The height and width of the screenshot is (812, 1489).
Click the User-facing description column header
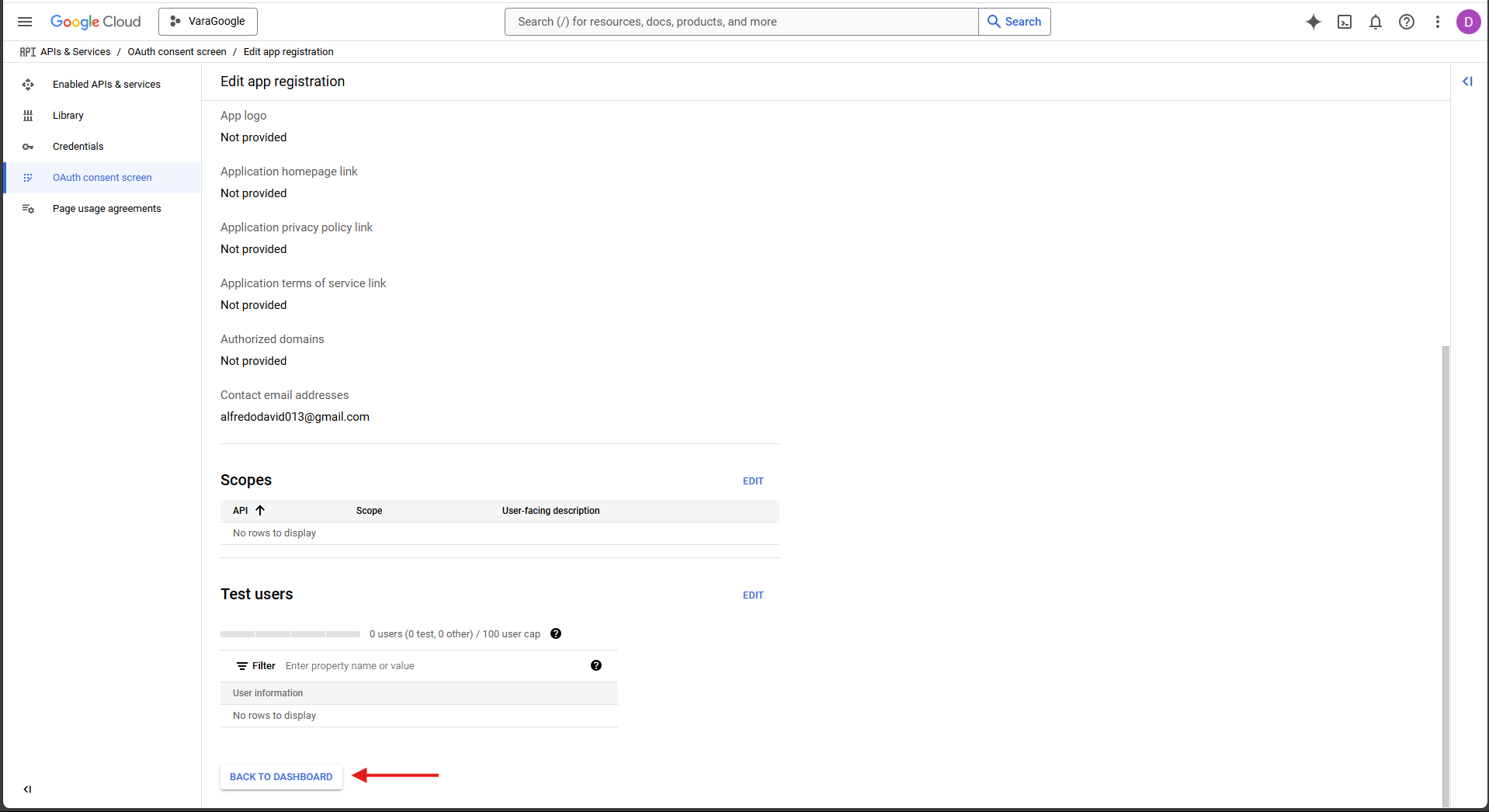click(550, 511)
